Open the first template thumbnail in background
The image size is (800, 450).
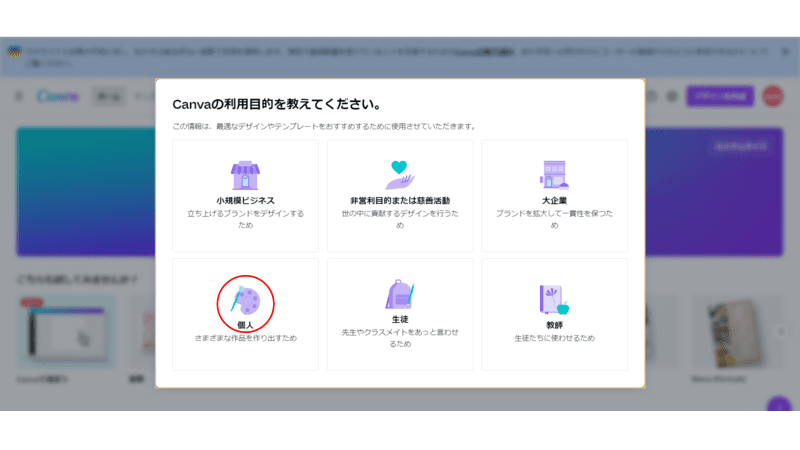(66, 332)
